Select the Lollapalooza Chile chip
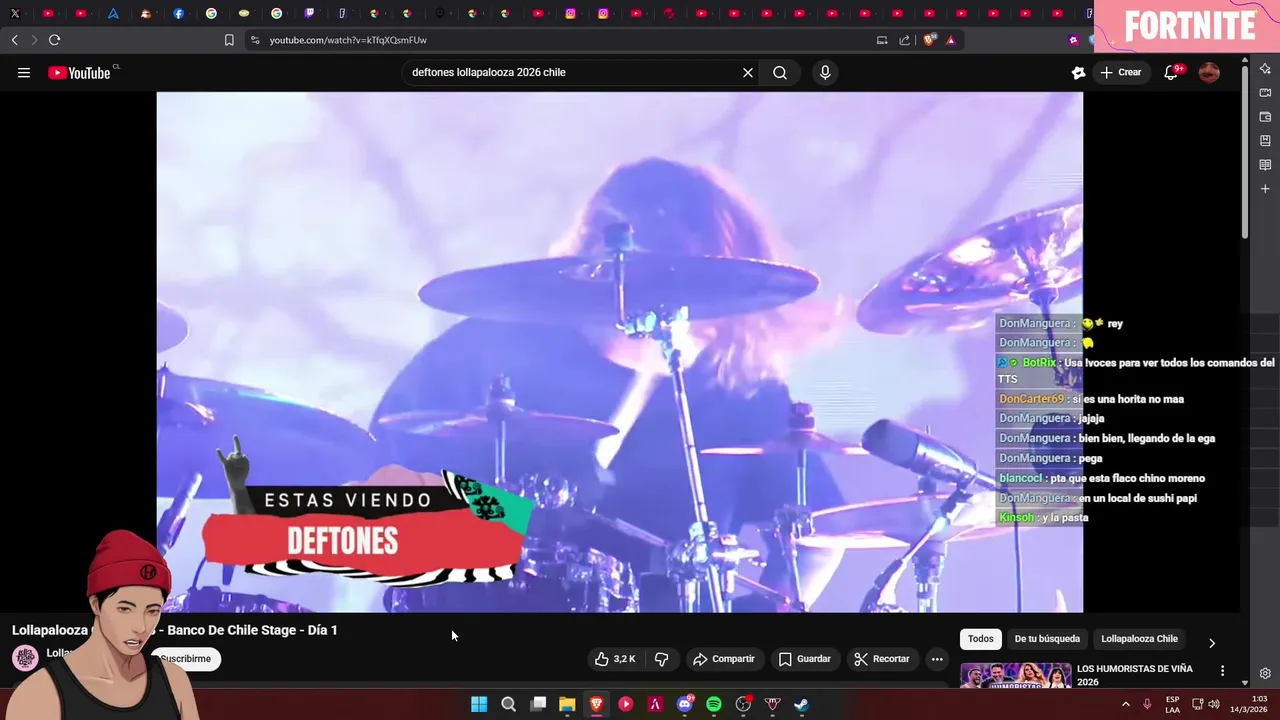The width and height of the screenshot is (1280, 720). 1139,639
